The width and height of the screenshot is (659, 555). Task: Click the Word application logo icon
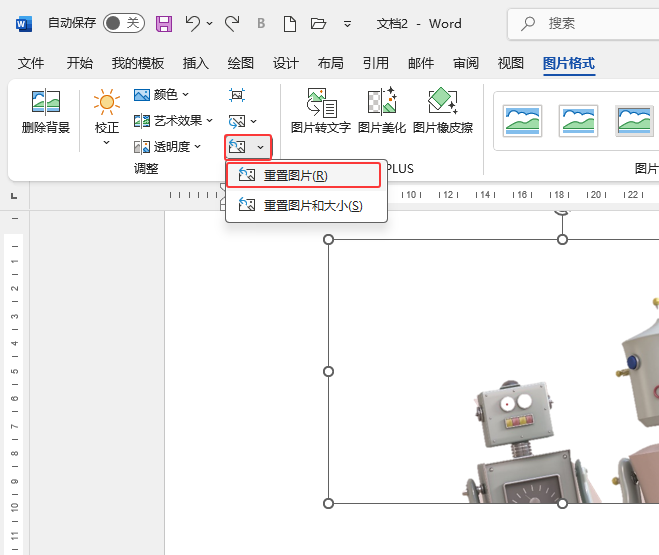[24, 24]
